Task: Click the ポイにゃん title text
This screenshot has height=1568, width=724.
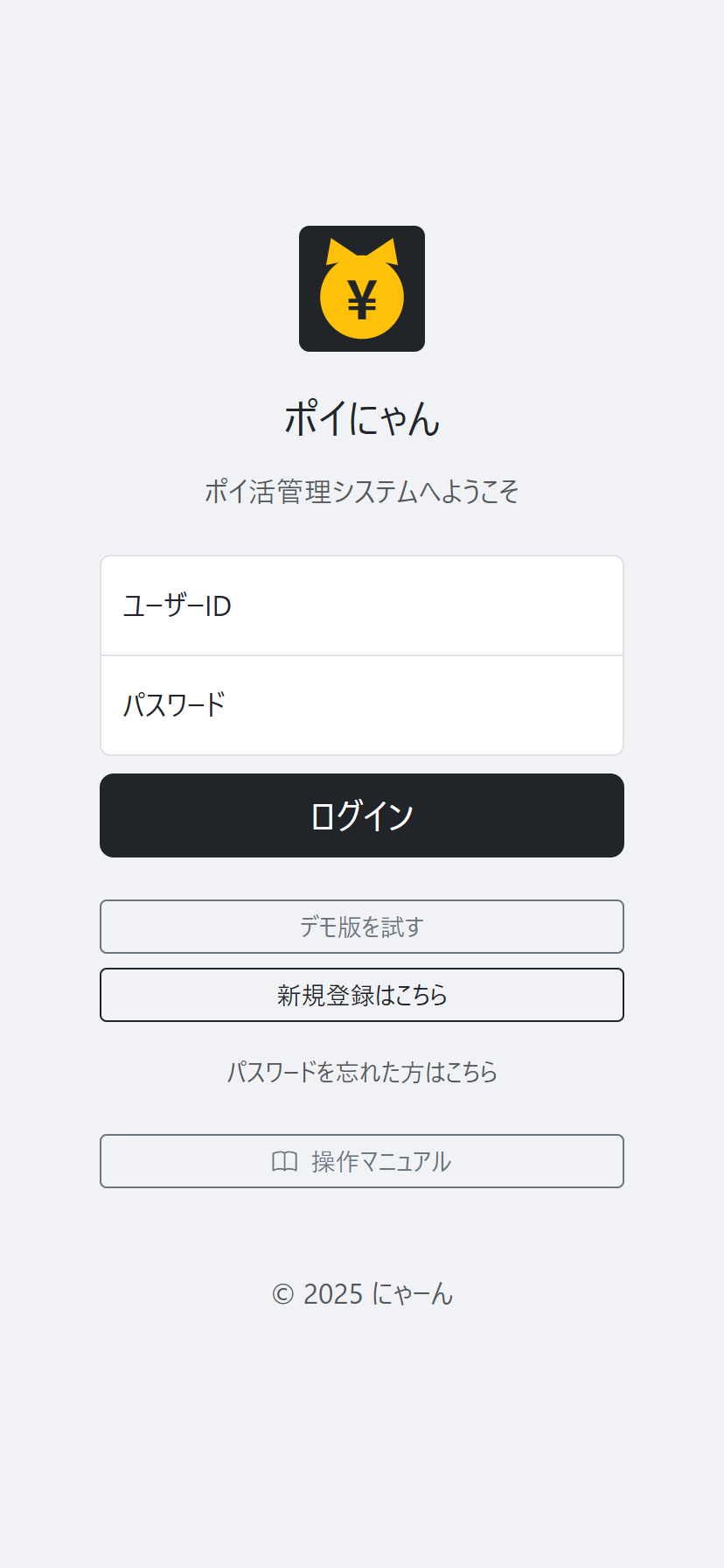Action: click(362, 419)
